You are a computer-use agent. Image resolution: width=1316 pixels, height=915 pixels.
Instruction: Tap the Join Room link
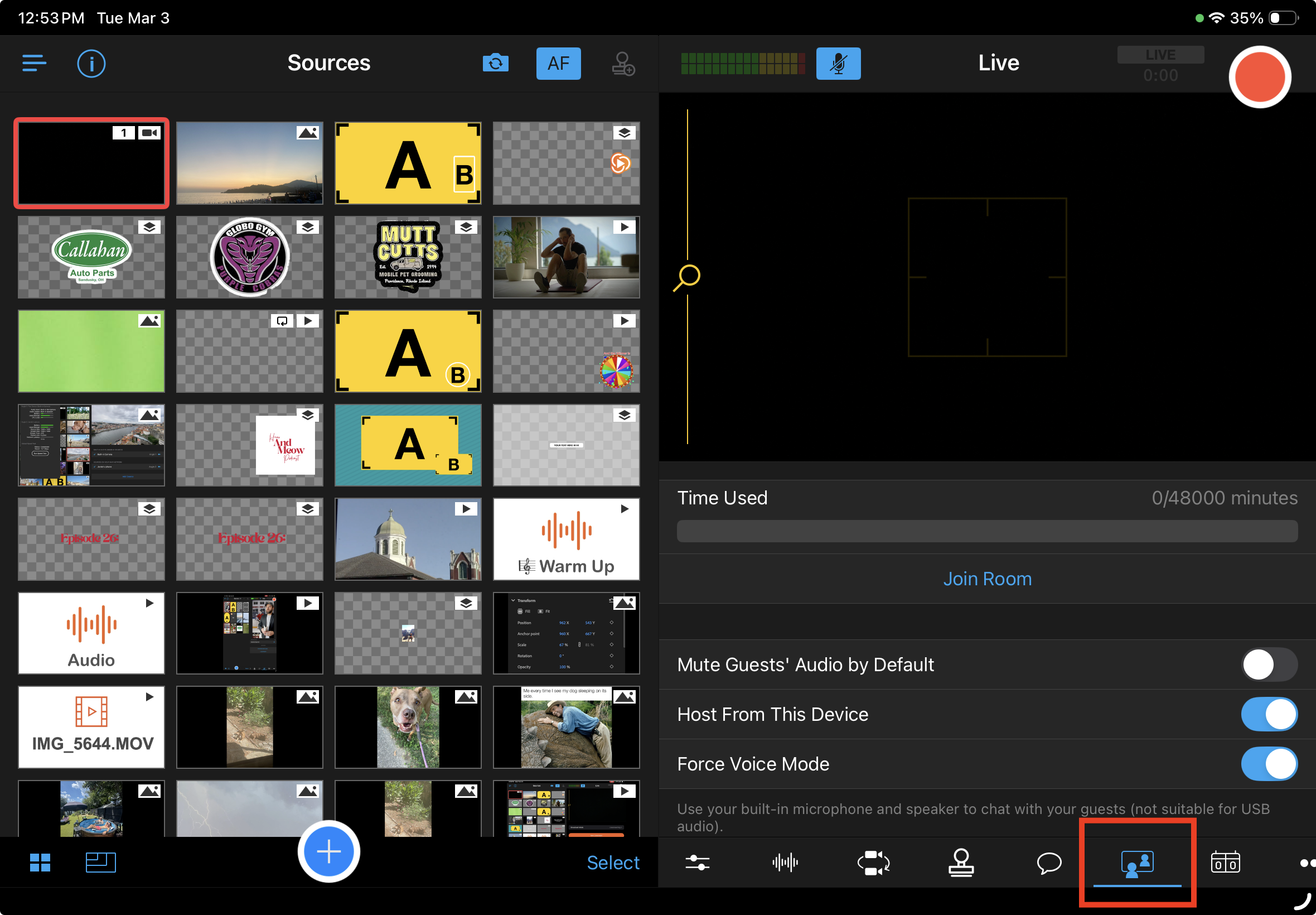(986, 579)
